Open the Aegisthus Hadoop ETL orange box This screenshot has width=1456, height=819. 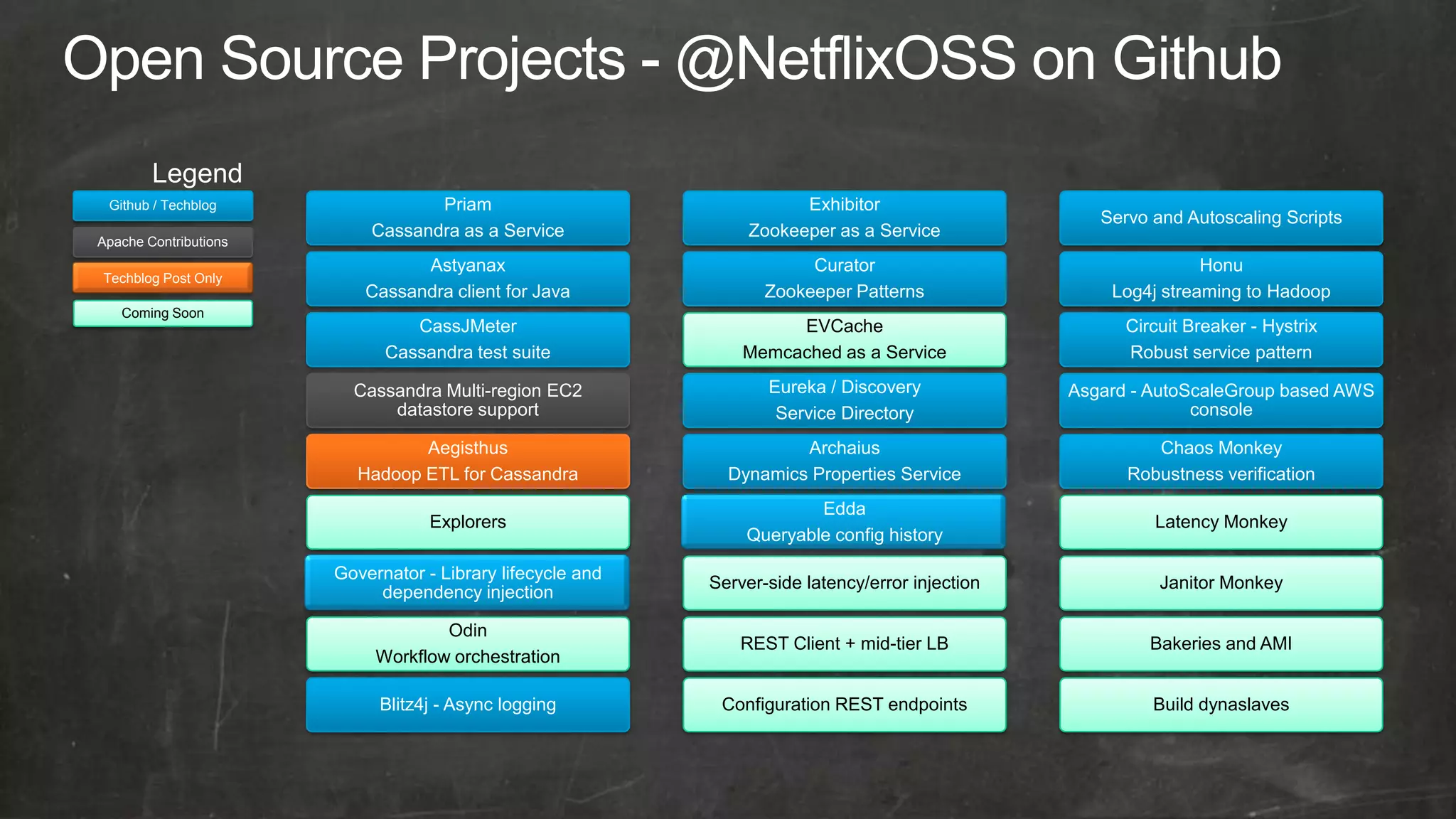tap(468, 461)
